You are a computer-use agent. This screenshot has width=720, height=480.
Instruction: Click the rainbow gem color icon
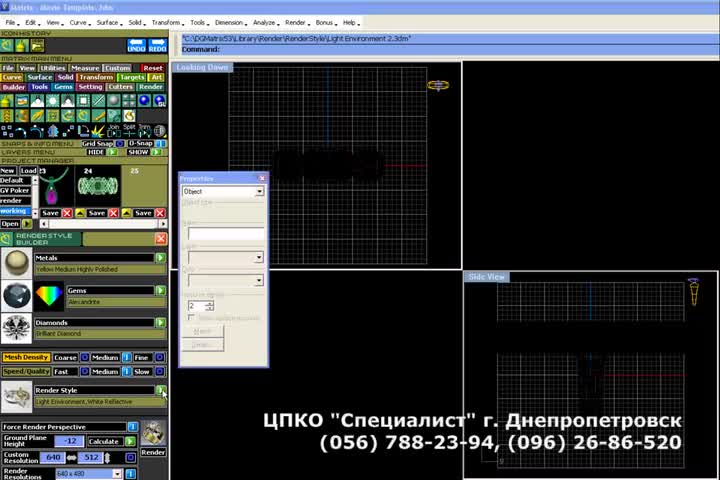pos(49,295)
